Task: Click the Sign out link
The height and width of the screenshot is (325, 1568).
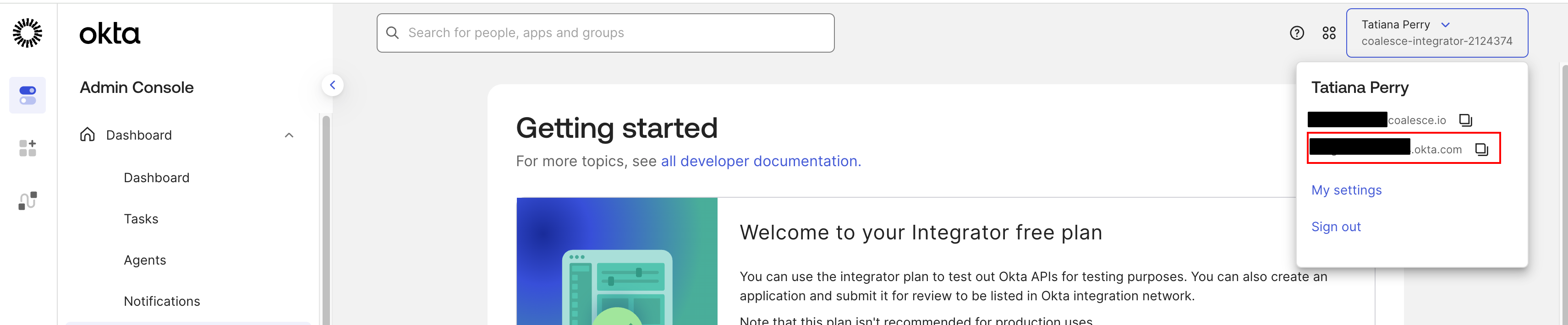Action: tap(1336, 227)
